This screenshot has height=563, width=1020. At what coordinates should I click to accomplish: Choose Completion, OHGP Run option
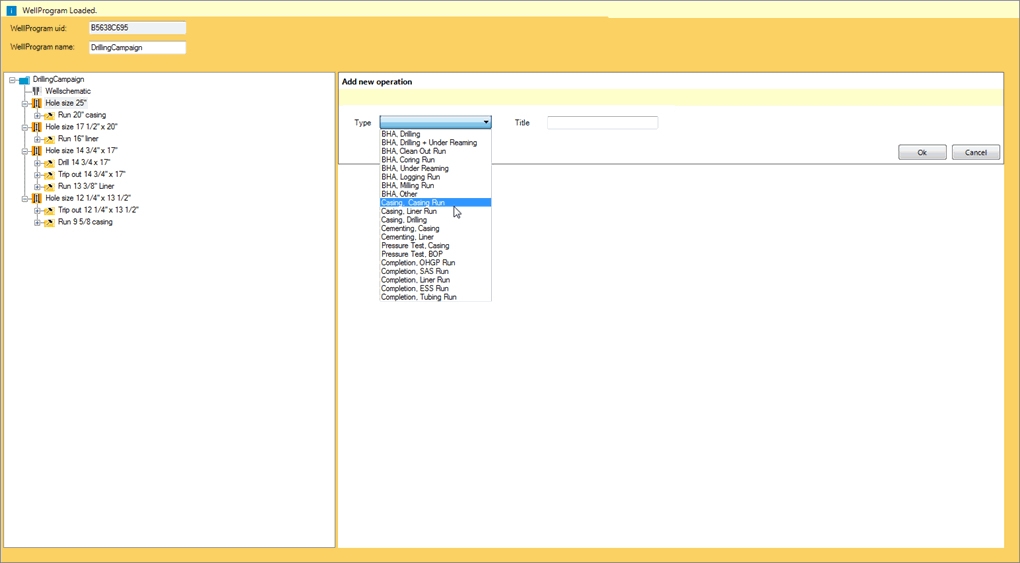pyautogui.click(x=435, y=263)
